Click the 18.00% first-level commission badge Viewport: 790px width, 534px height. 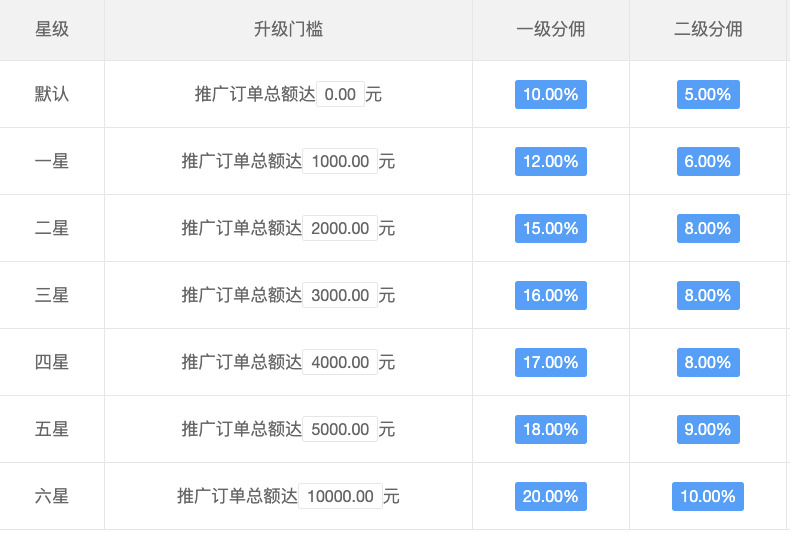550,429
